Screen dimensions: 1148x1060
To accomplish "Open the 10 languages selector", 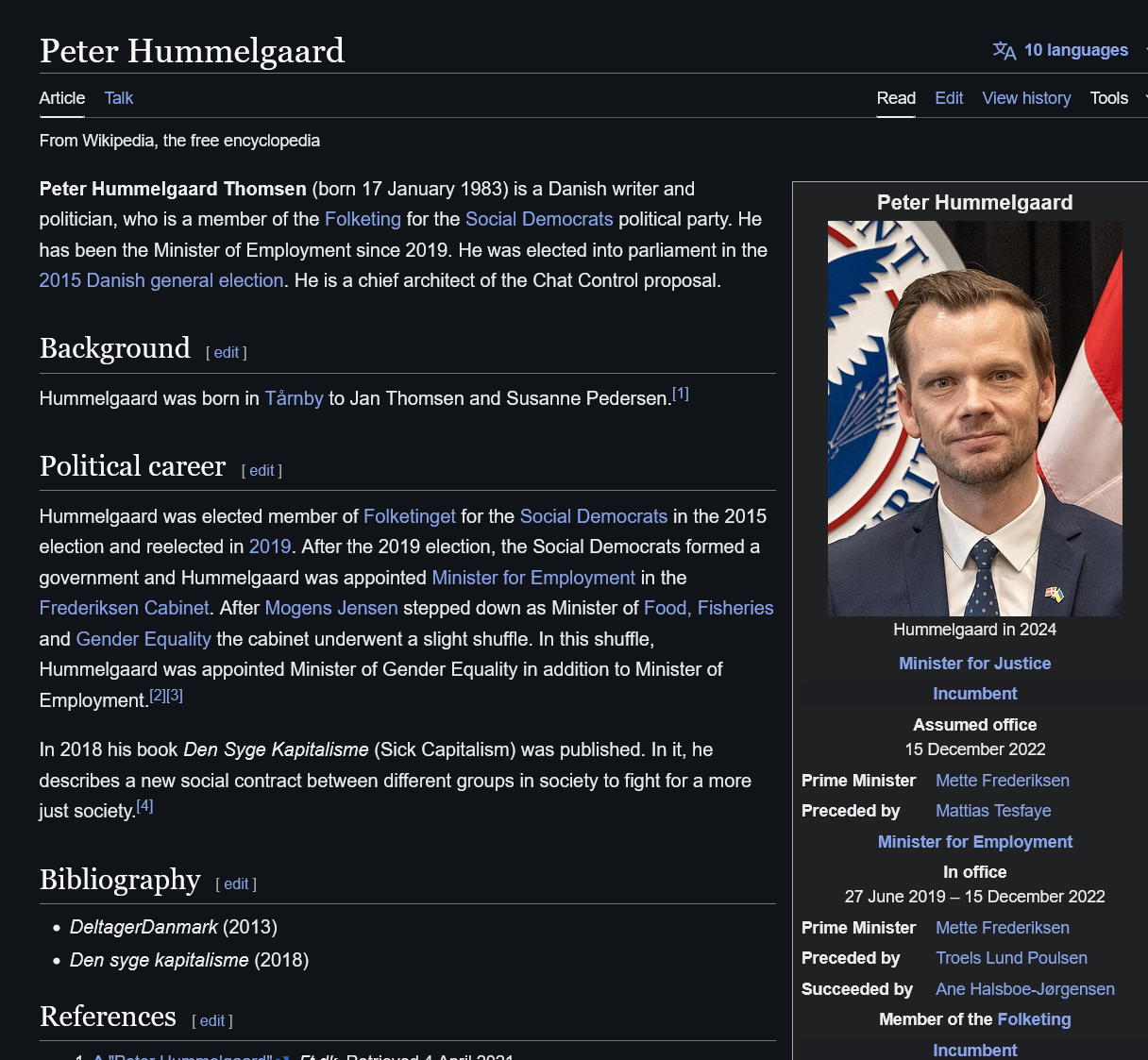I will [1075, 50].
